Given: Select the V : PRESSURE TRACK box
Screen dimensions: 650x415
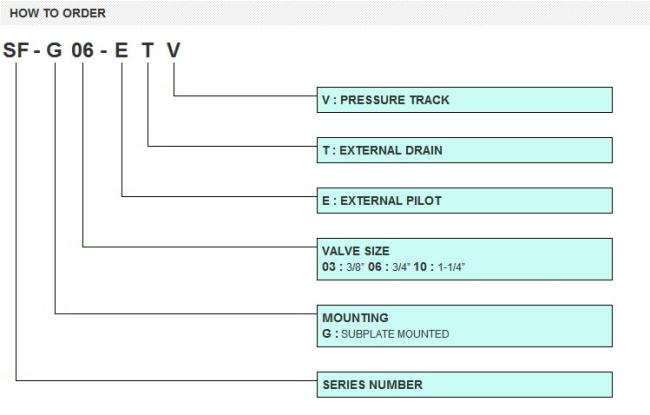Looking at the screenshot, I should tap(465, 100).
